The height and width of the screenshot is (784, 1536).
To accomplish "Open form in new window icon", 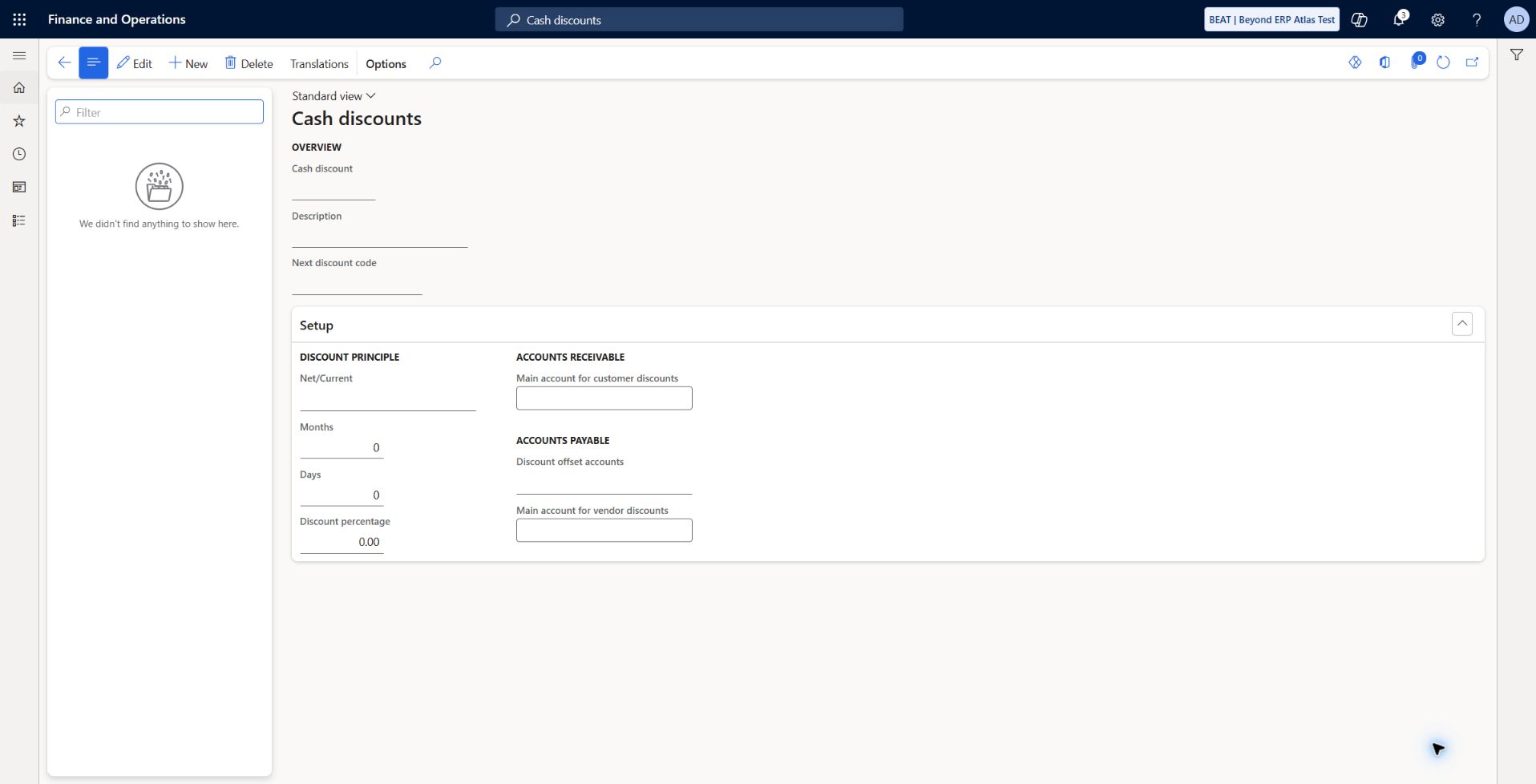I will [x=1472, y=63].
